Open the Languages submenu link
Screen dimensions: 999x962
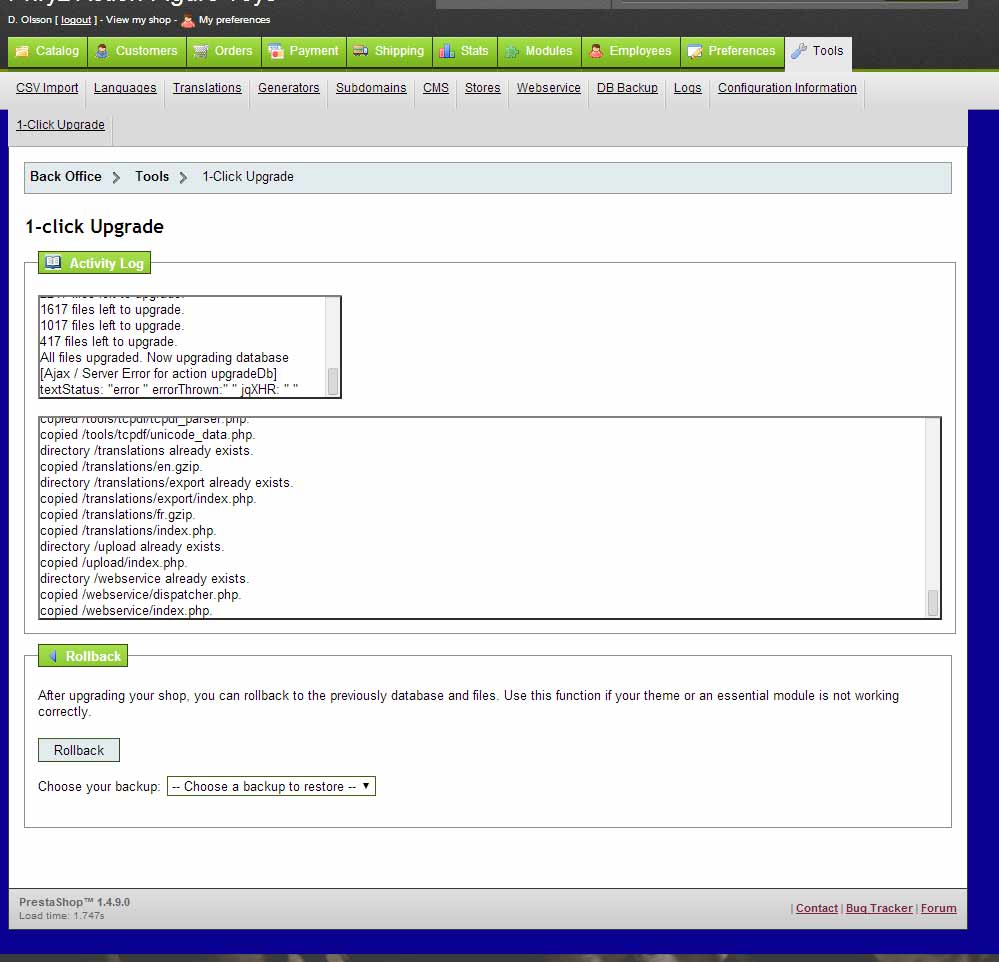pyautogui.click(x=125, y=88)
